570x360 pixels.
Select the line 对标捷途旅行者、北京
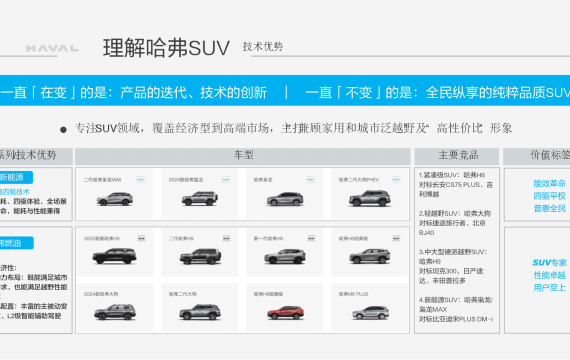point(452,223)
